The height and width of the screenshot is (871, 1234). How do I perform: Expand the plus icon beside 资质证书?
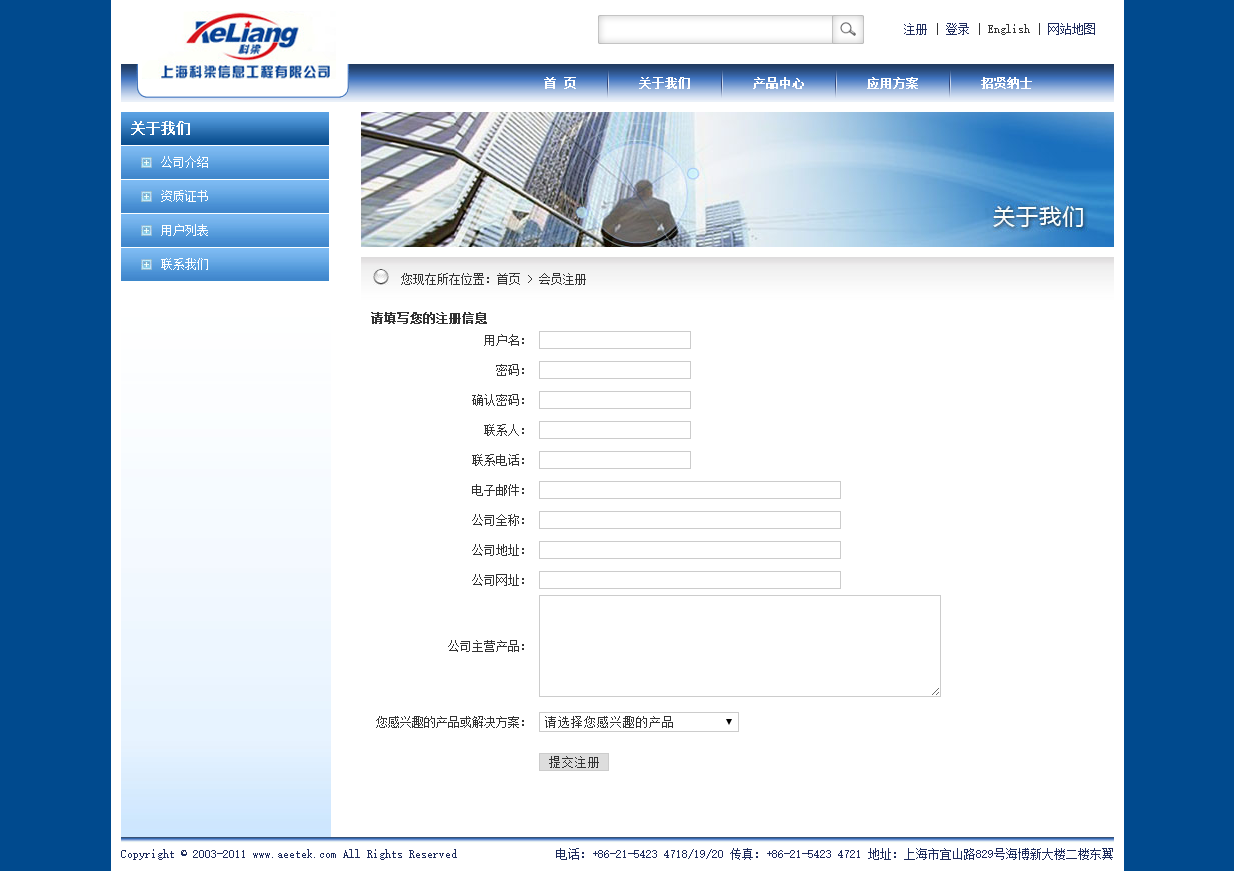(x=147, y=197)
